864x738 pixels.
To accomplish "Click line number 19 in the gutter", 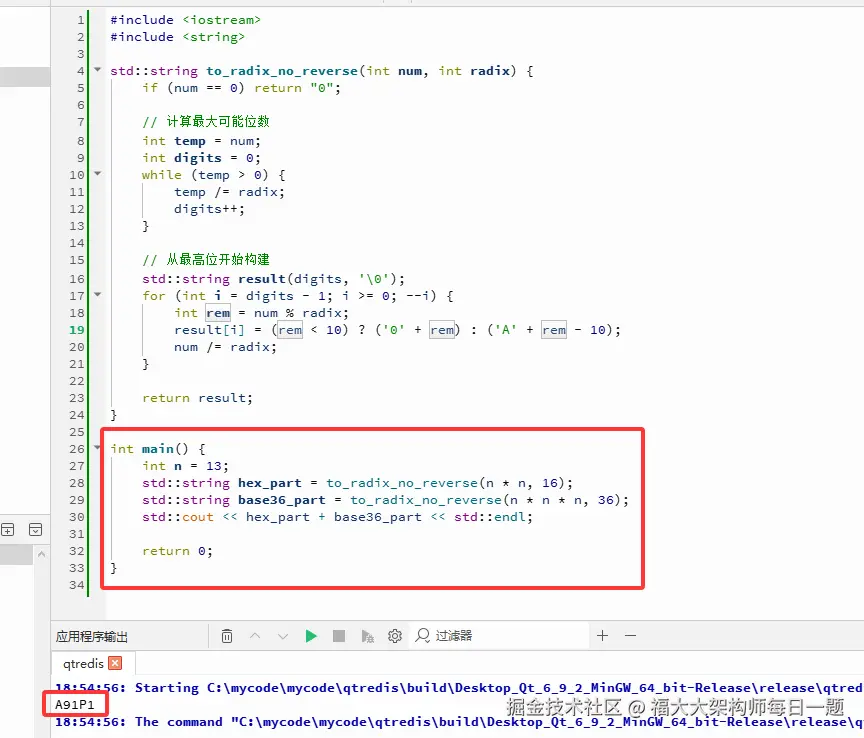I will pos(77,330).
